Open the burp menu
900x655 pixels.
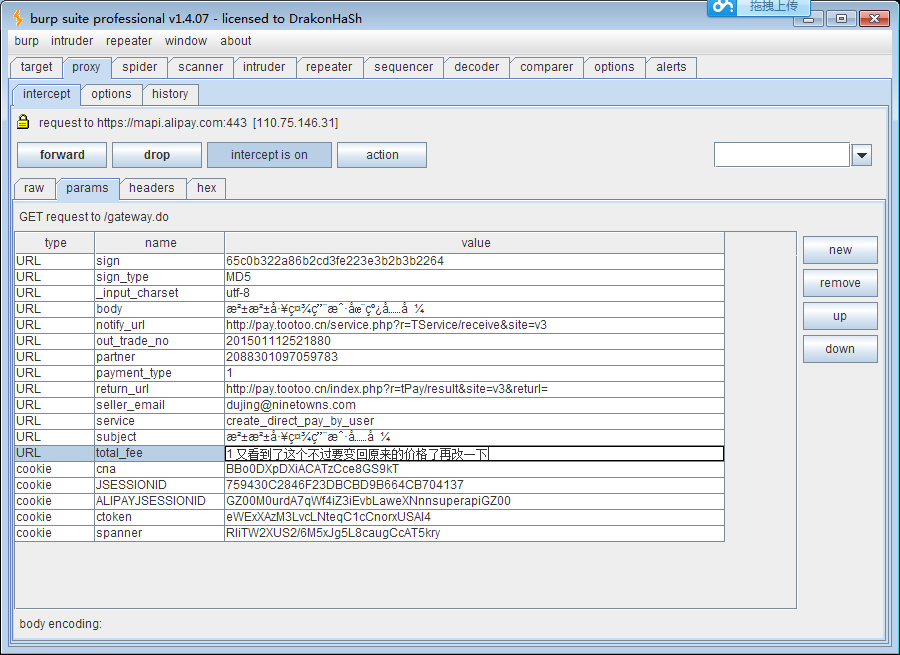(26, 41)
